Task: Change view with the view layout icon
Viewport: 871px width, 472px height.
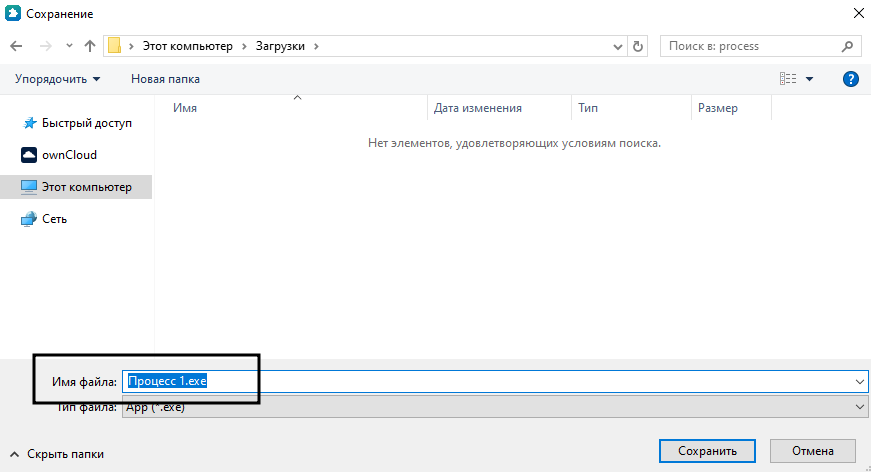Action: coord(788,79)
